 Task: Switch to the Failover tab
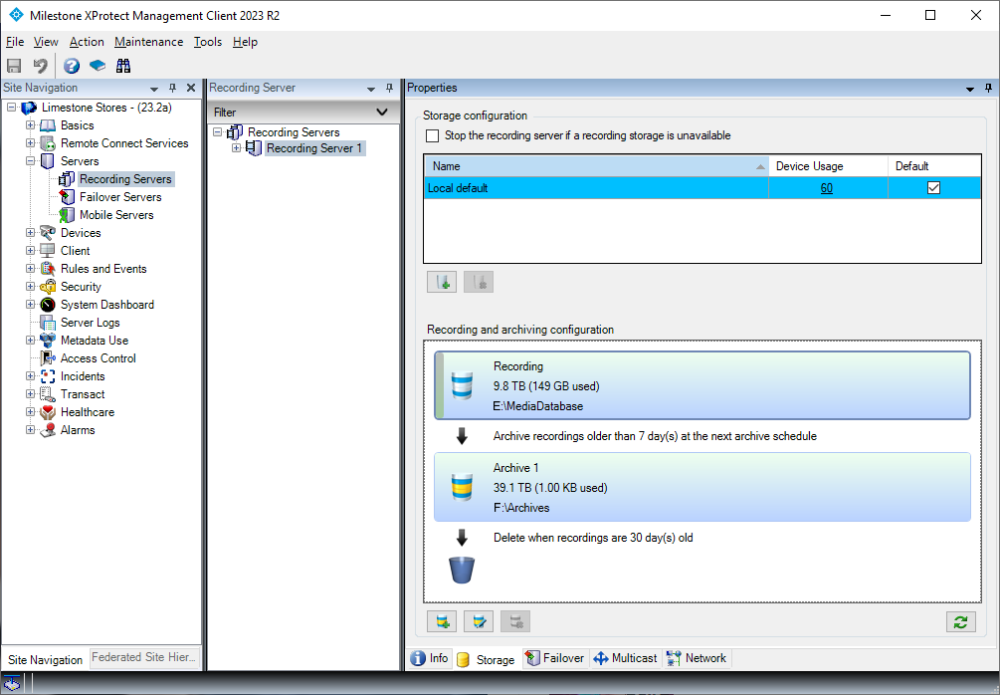coord(554,658)
